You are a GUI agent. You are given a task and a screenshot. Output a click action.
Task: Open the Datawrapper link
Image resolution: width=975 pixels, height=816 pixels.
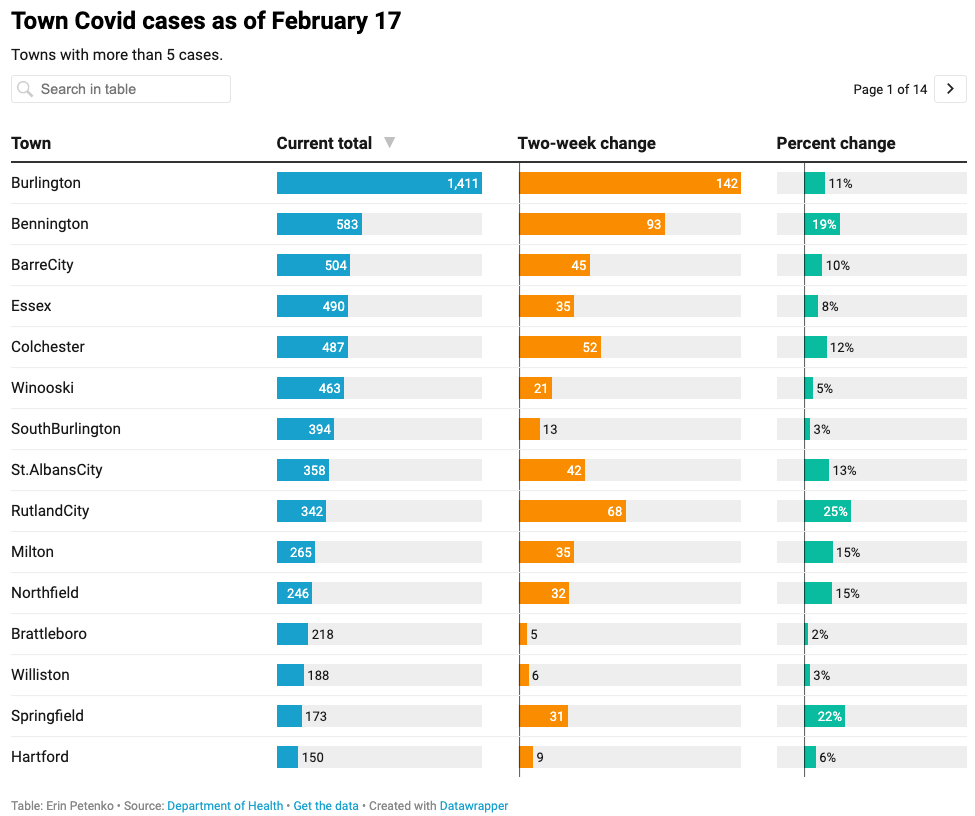coord(474,805)
